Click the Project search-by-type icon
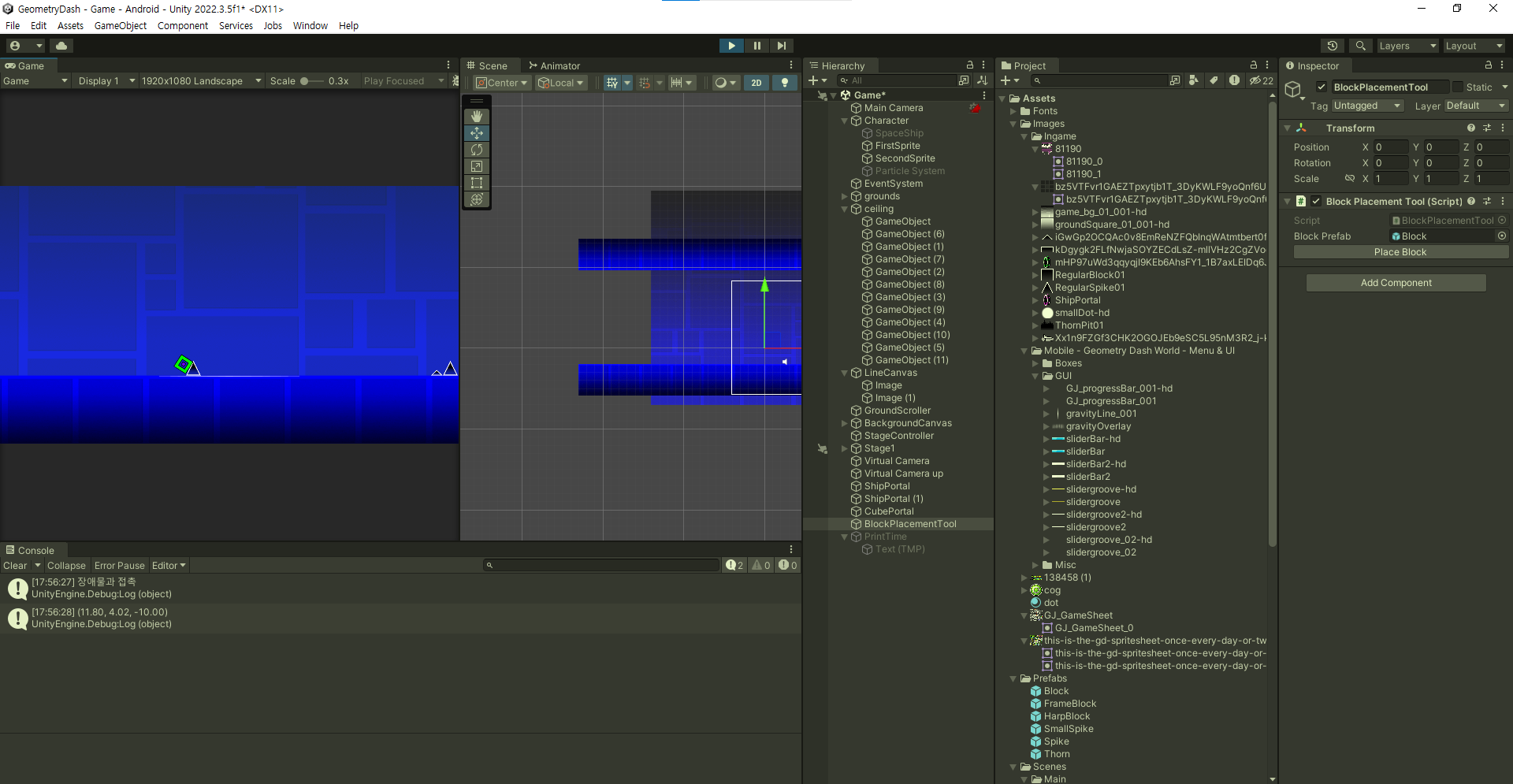 pyautogui.click(x=1194, y=80)
